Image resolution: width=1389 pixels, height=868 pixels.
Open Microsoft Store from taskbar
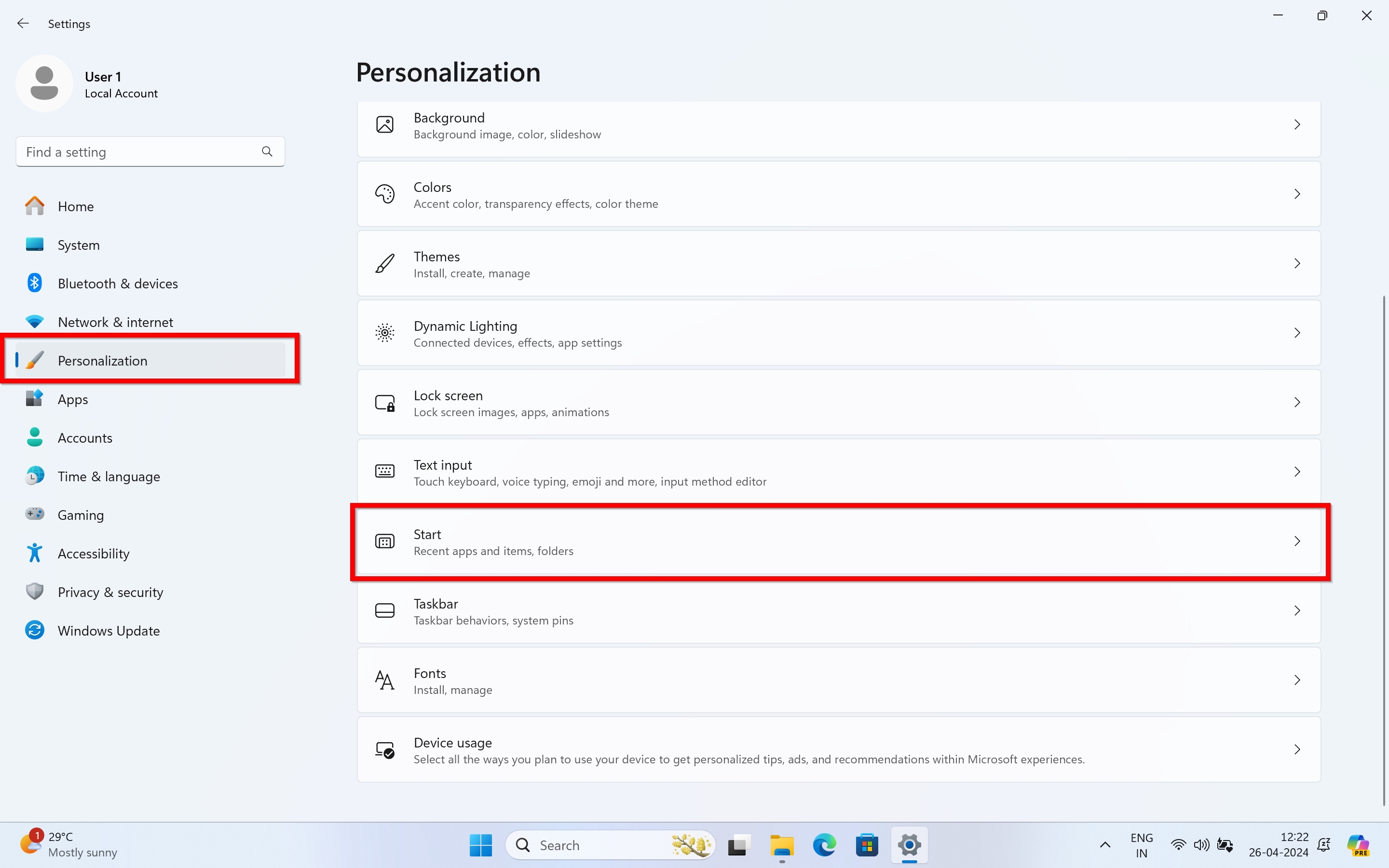(867, 845)
